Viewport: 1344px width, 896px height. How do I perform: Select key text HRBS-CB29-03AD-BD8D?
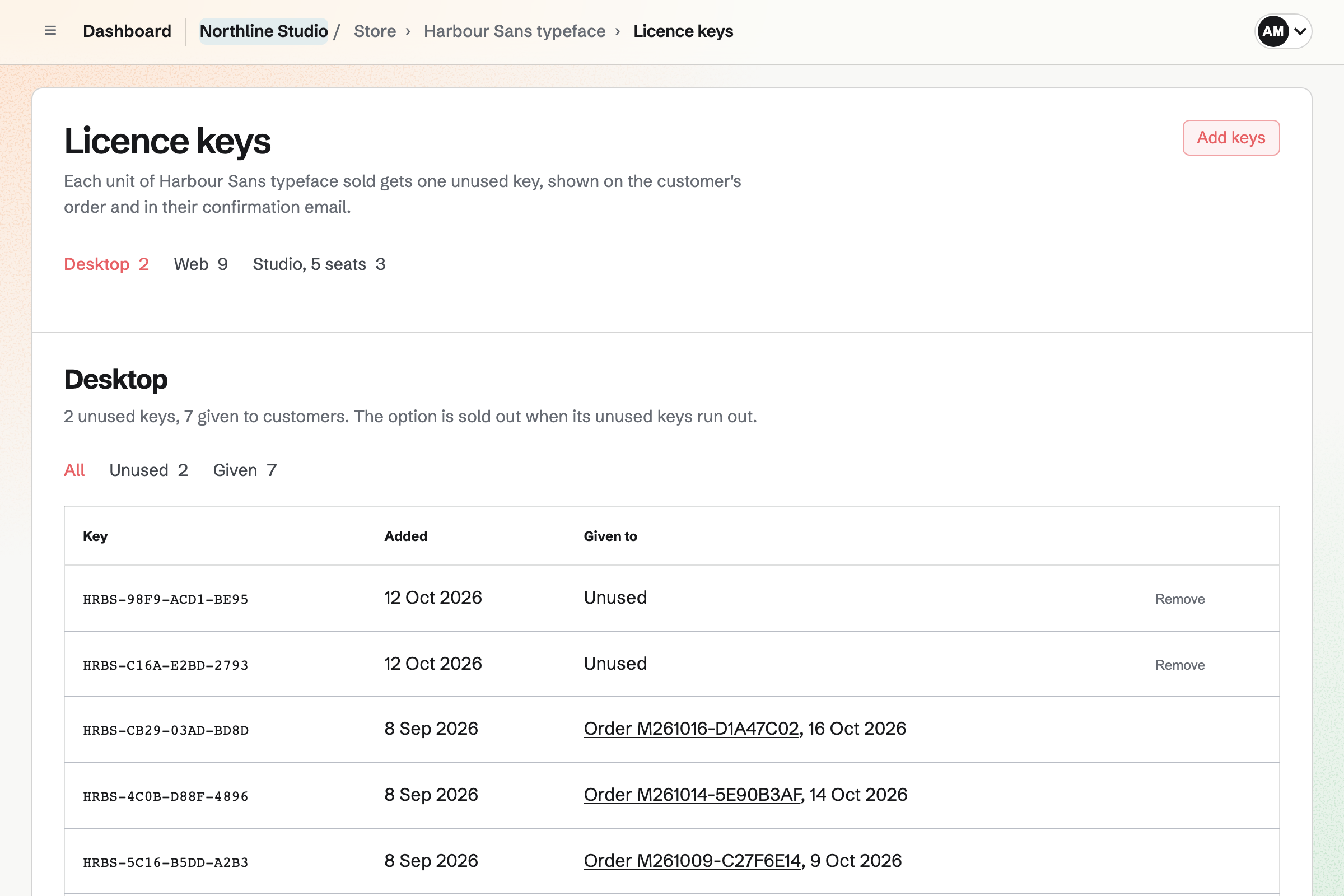(x=166, y=730)
